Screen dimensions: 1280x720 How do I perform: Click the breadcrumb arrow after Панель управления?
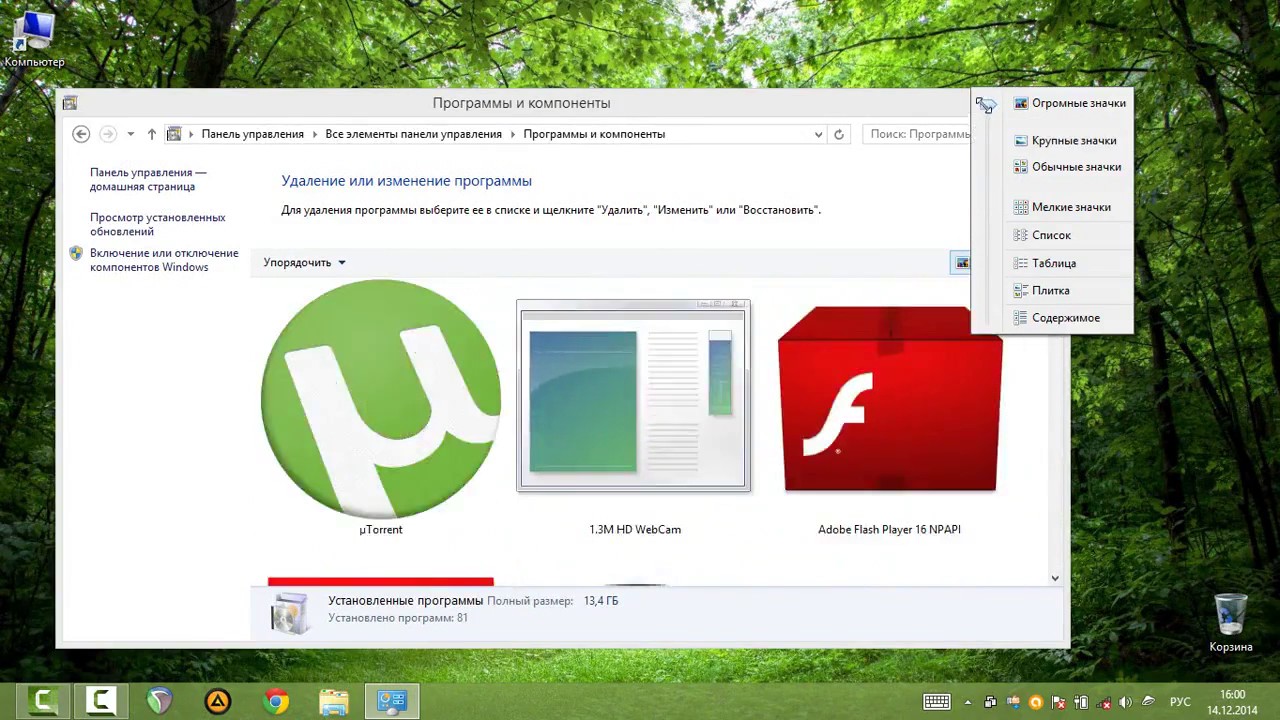tap(315, 134)
